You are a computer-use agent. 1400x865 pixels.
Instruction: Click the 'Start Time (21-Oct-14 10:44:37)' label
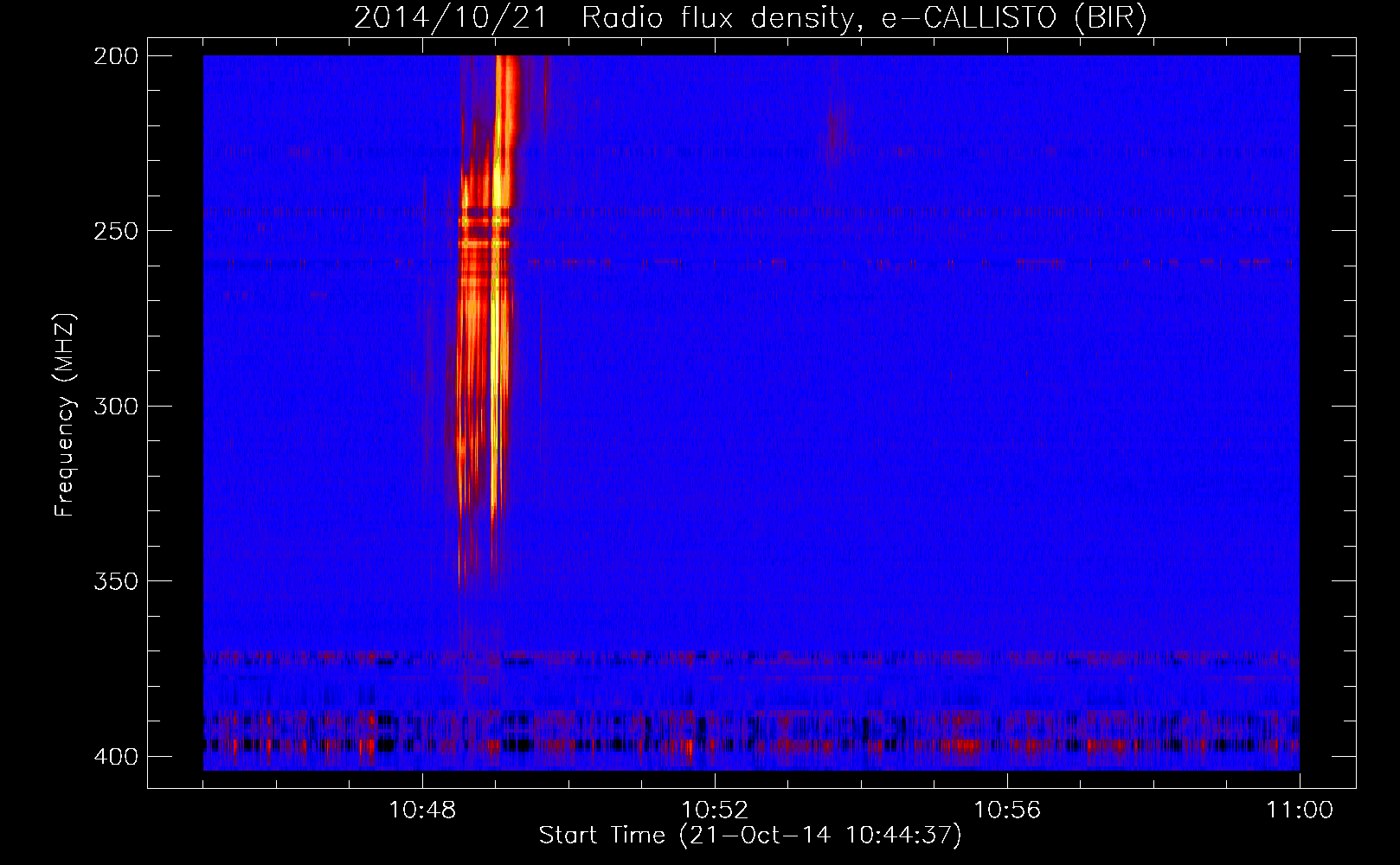pyautogui.click(x=750, y=836)
